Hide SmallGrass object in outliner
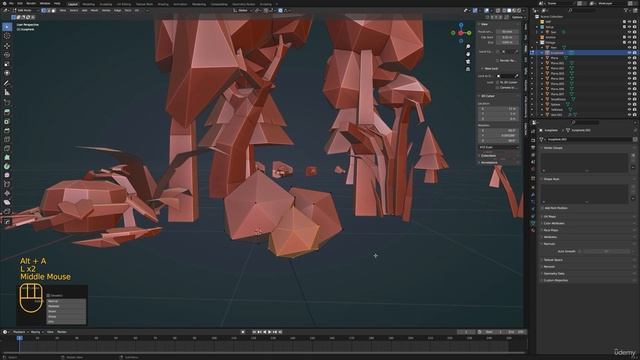The image size is (640, 360). pos(629,99)
